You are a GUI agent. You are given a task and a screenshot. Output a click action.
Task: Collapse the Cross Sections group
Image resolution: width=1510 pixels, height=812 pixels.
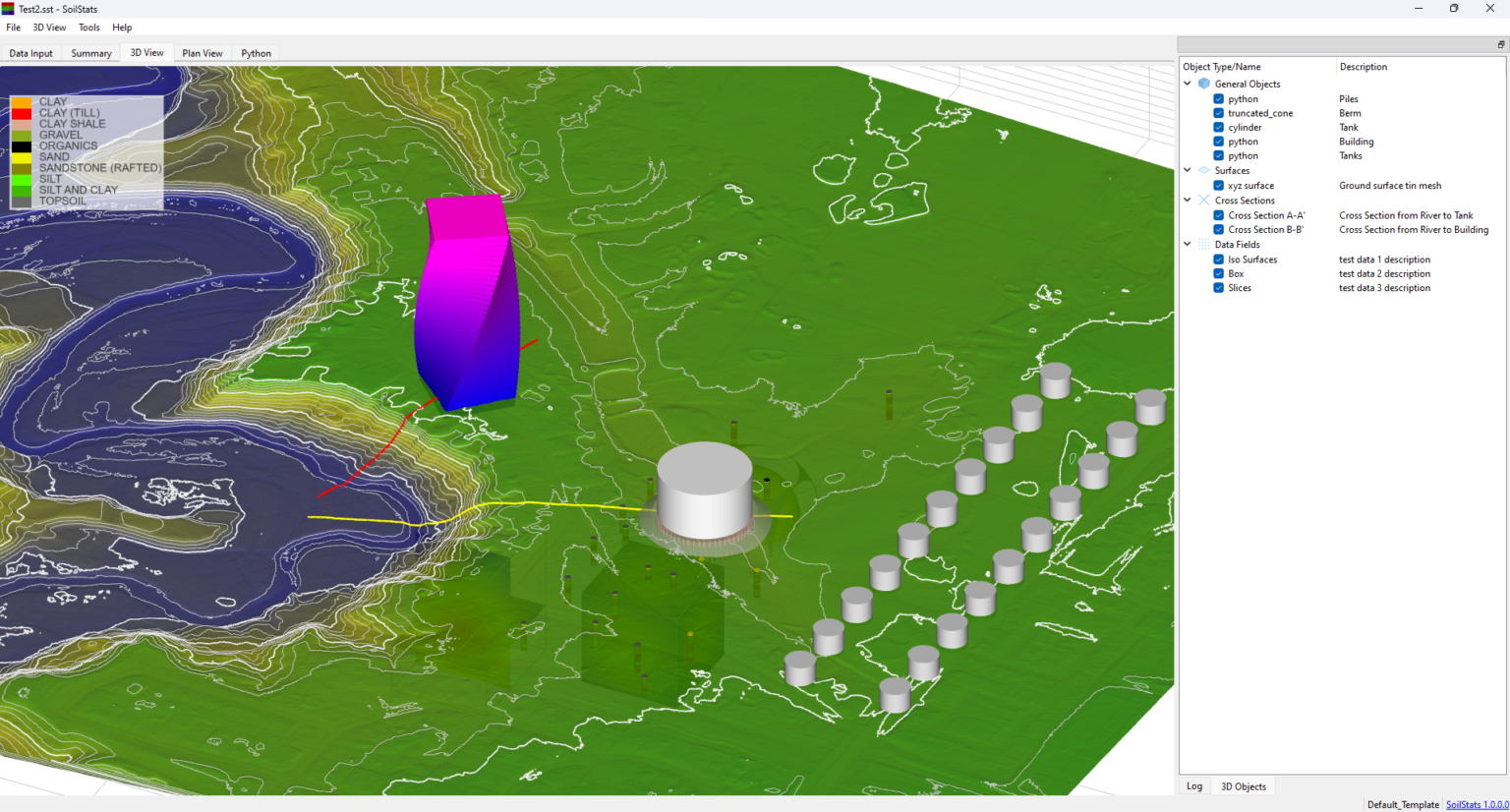click(x=1187, y=200)
